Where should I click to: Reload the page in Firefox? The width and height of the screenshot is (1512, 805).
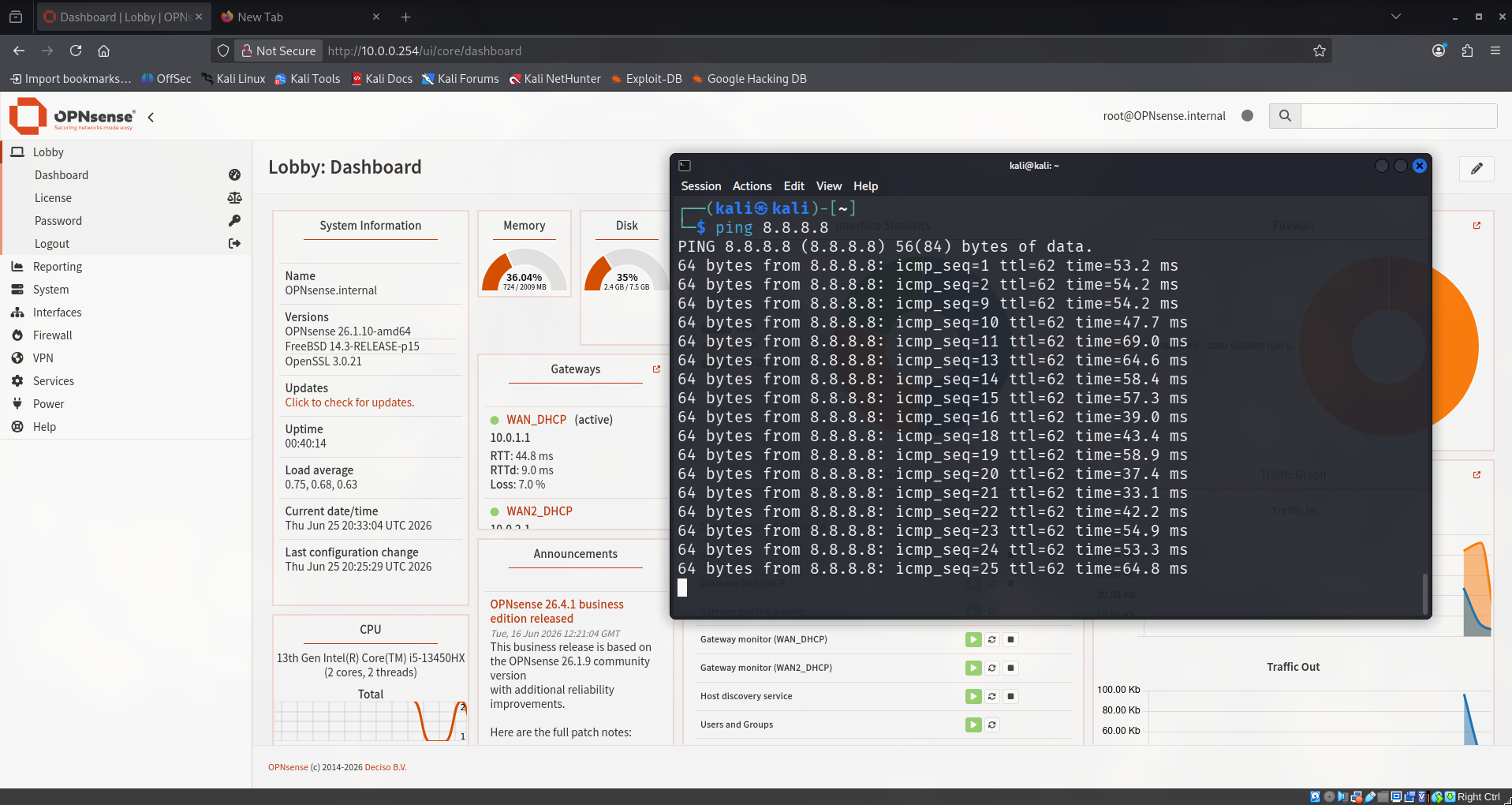pos(76,51)
